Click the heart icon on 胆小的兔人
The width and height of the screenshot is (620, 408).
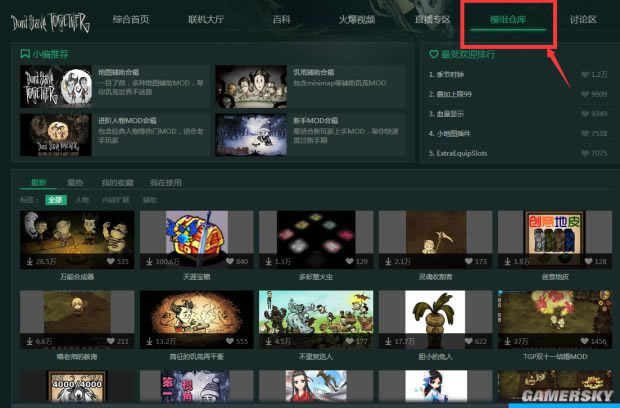[x=467, y=341]
